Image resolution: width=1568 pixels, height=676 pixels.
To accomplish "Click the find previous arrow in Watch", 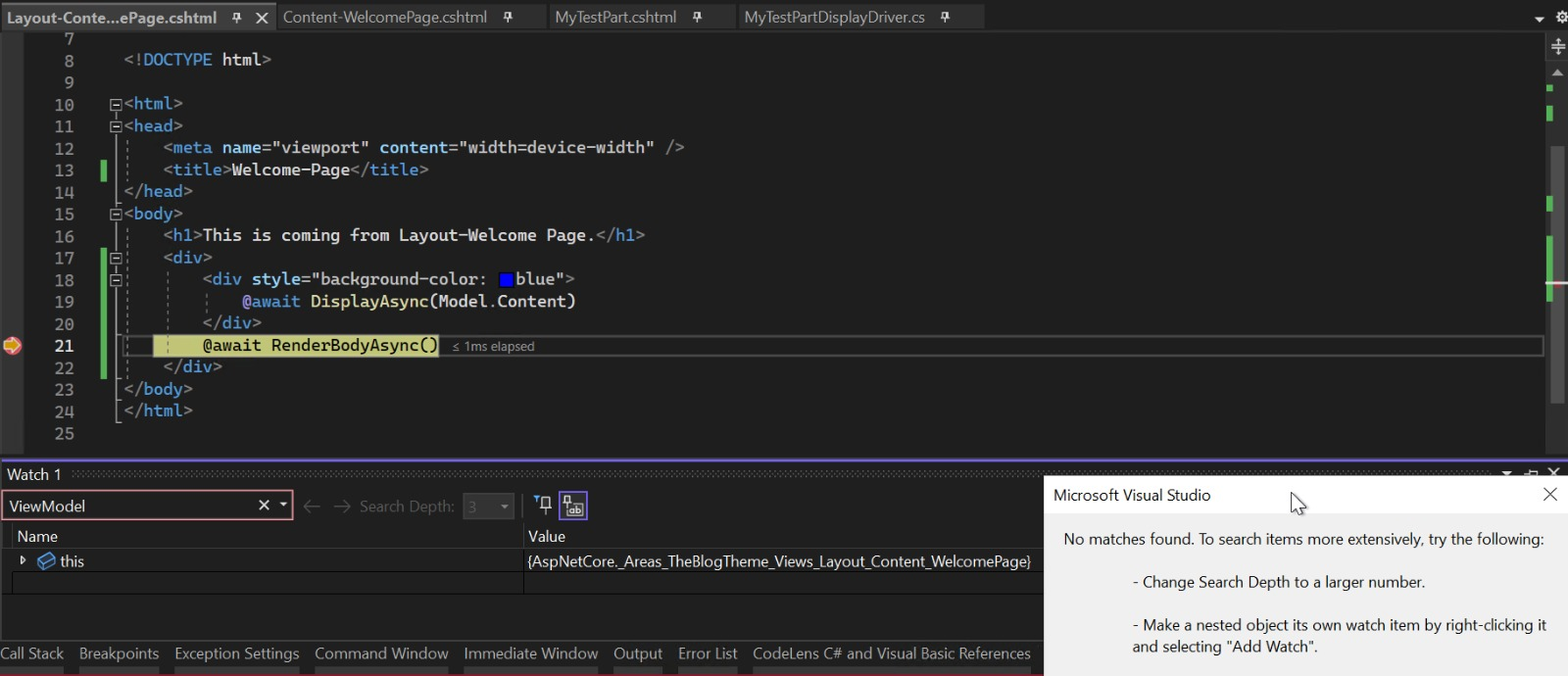I will 312,506.
